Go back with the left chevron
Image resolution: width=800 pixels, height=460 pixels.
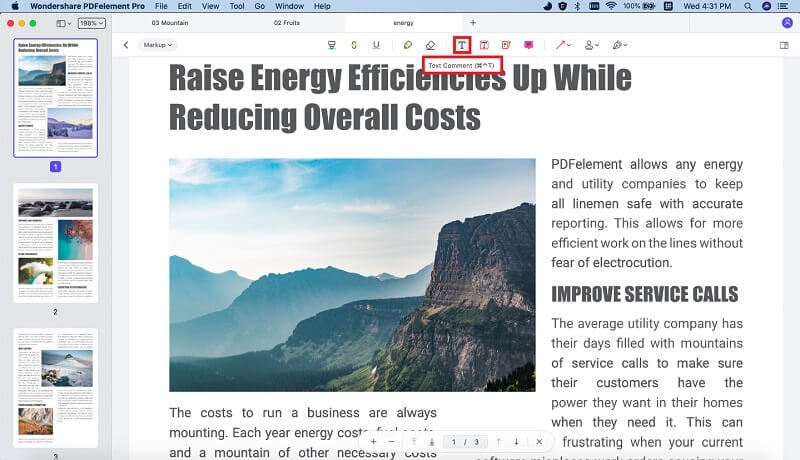pos(126,45)
